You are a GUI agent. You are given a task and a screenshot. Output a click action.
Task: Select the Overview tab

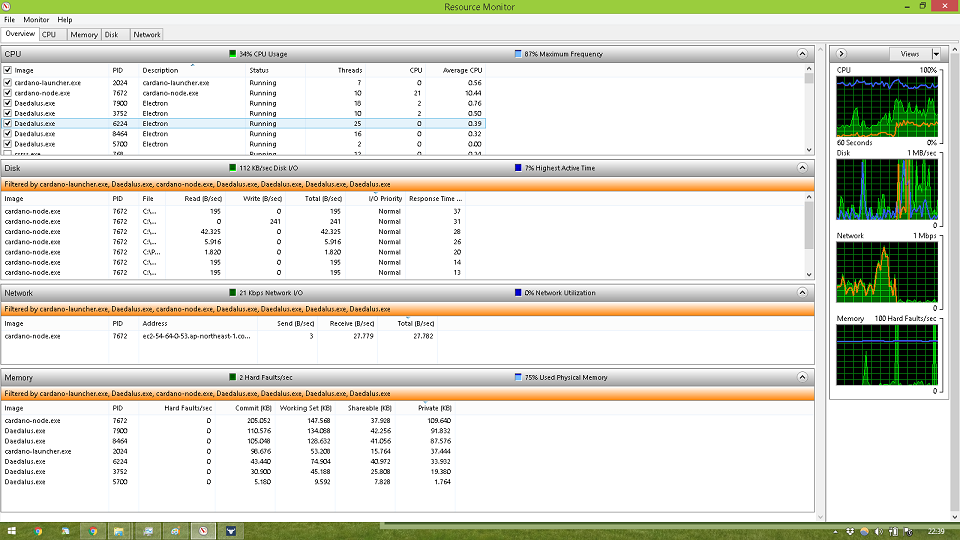coord(20,34)
